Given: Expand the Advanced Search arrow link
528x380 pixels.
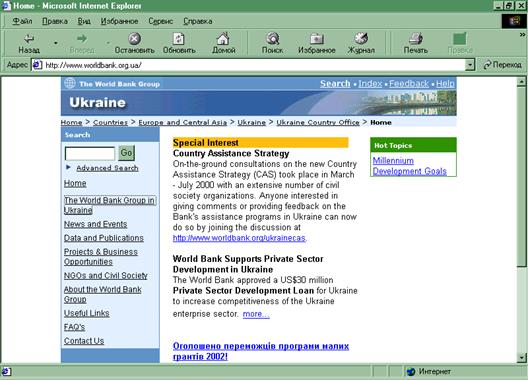Looking at the screenshot, I should (68, 167).
